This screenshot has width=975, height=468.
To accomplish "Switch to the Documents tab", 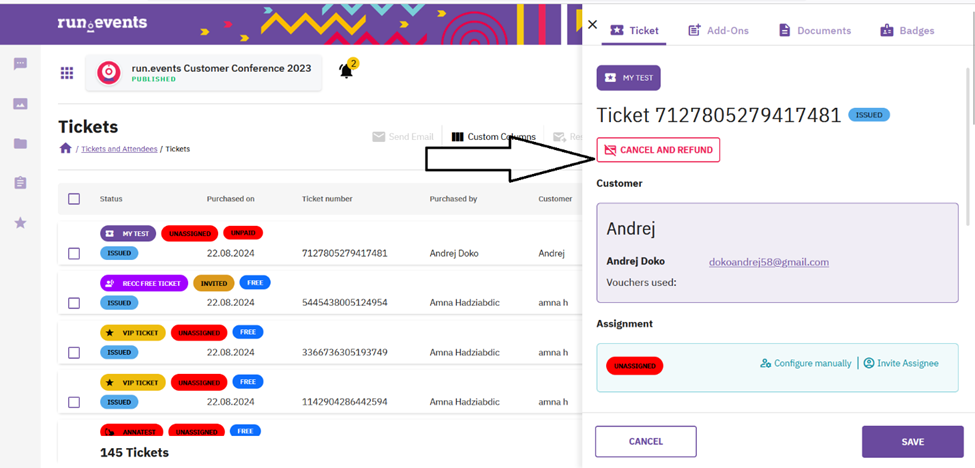I will (815, 30).
